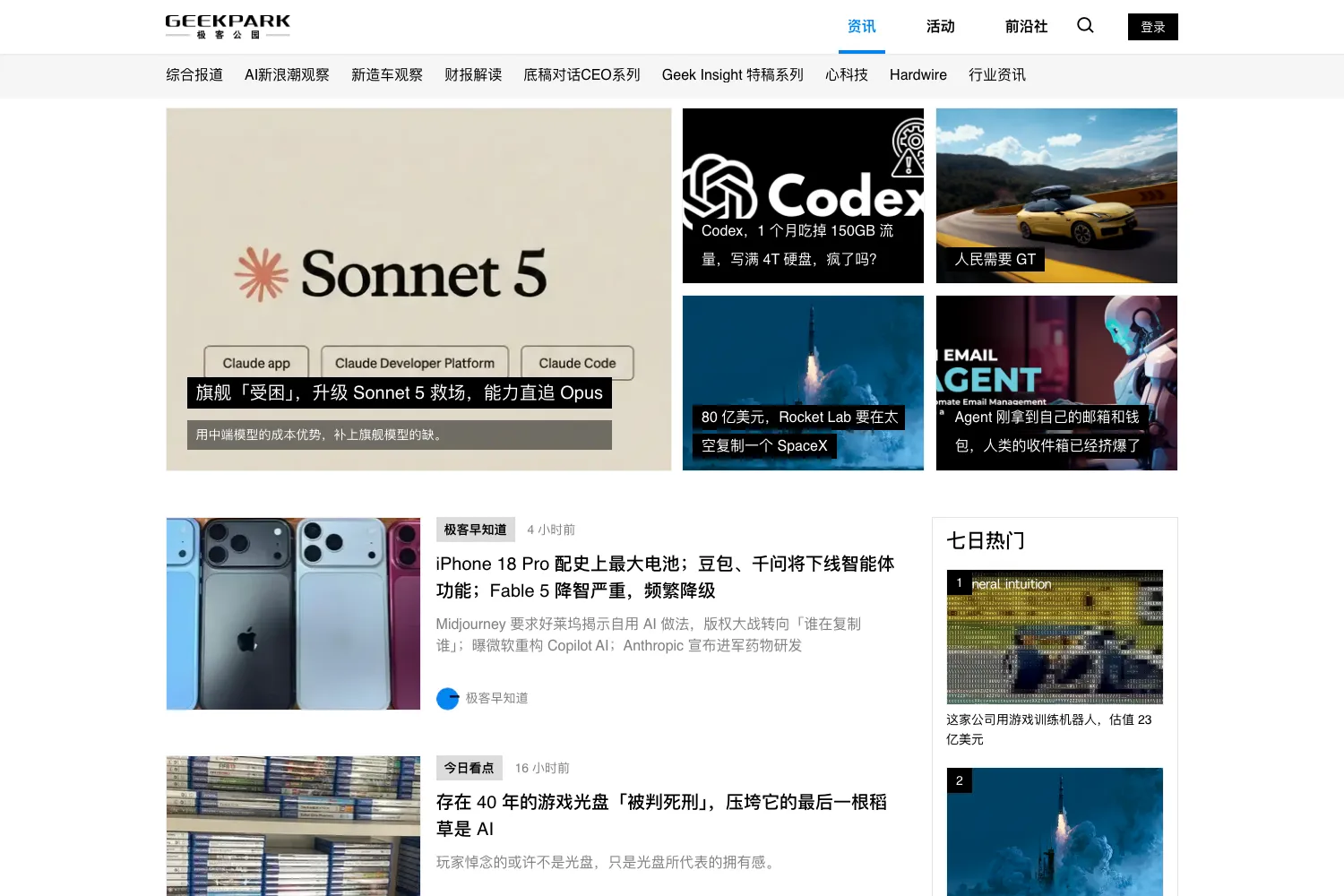Open the Rocket Lab rocket article thumbnail

[803, 383]
